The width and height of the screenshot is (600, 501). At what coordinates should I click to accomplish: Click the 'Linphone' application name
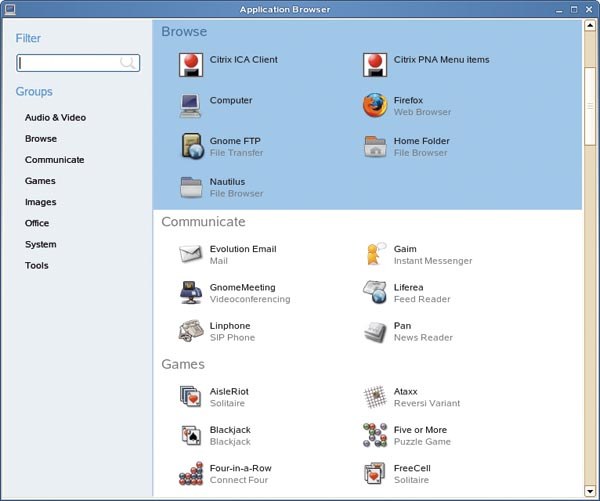(230, 326)
